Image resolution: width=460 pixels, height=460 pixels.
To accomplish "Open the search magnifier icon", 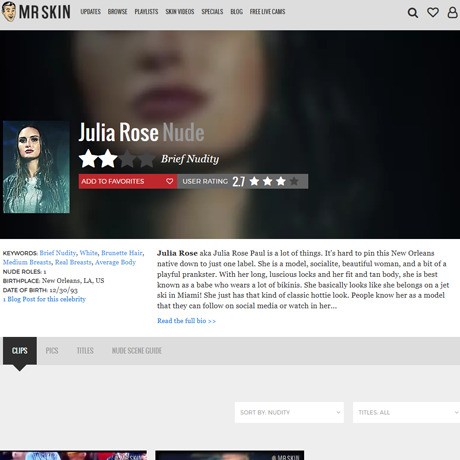I will (x=413, y=13).
